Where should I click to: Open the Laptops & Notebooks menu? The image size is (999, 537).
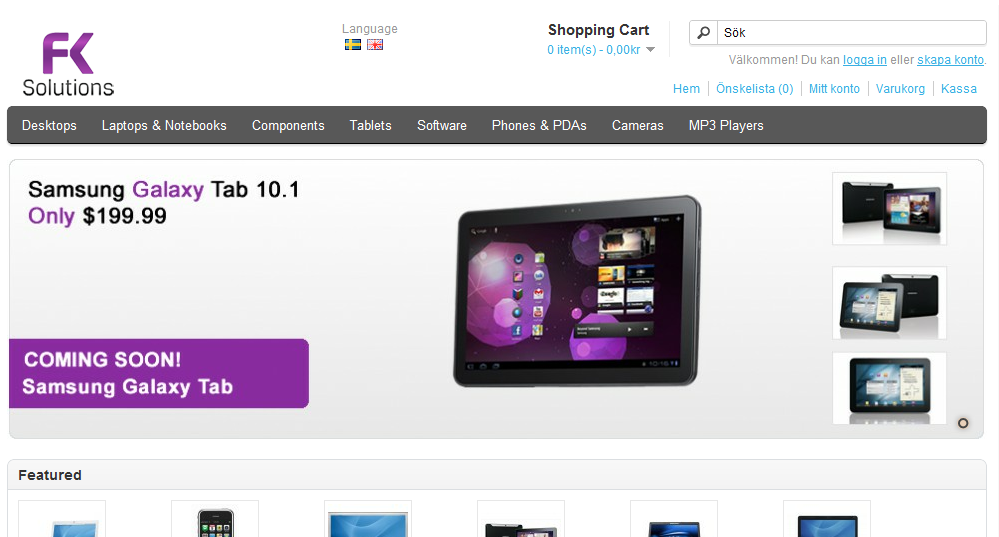tap(164, 125)
